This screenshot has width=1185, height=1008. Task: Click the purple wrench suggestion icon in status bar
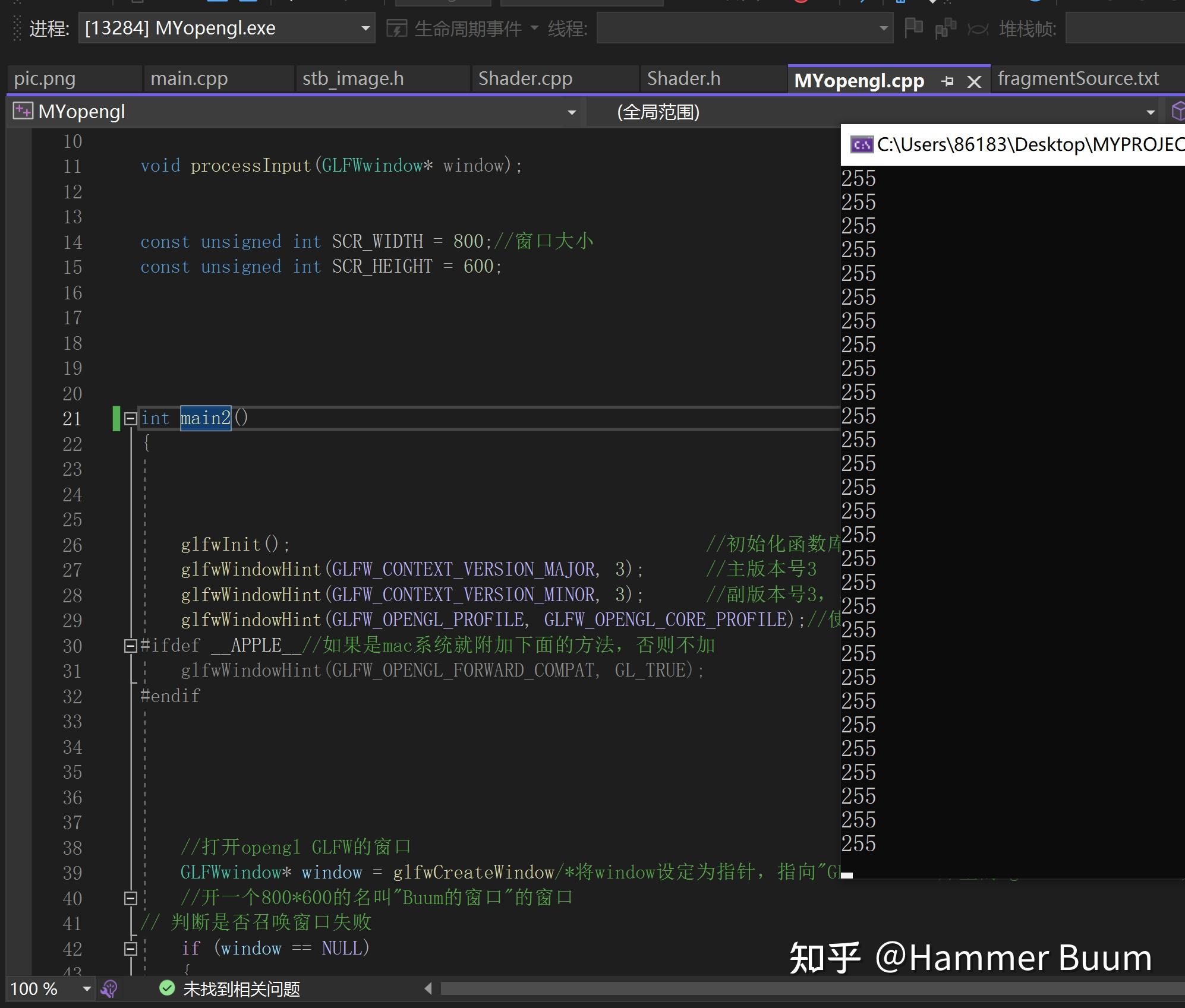tap(109, 988)
